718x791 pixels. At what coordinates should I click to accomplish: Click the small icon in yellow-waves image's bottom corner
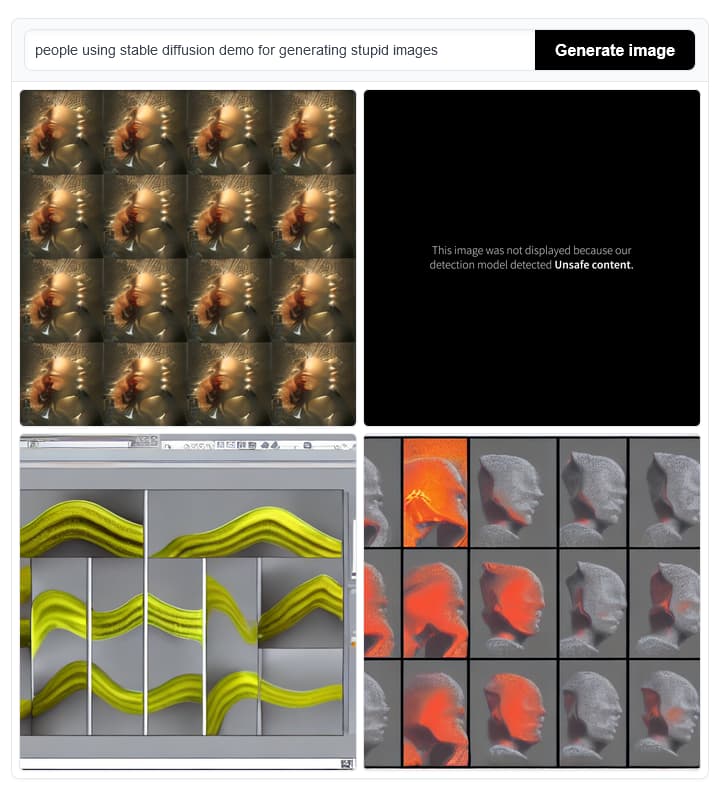click(347, 764)
